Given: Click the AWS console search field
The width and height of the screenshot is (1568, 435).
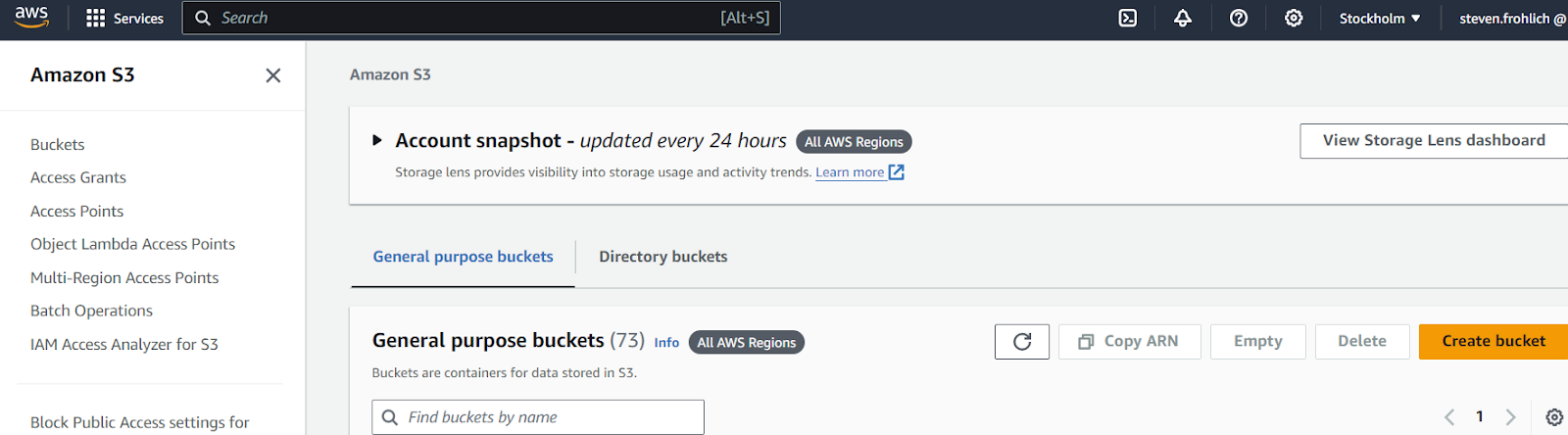Looking at the screenshot, I should (481, 18).
